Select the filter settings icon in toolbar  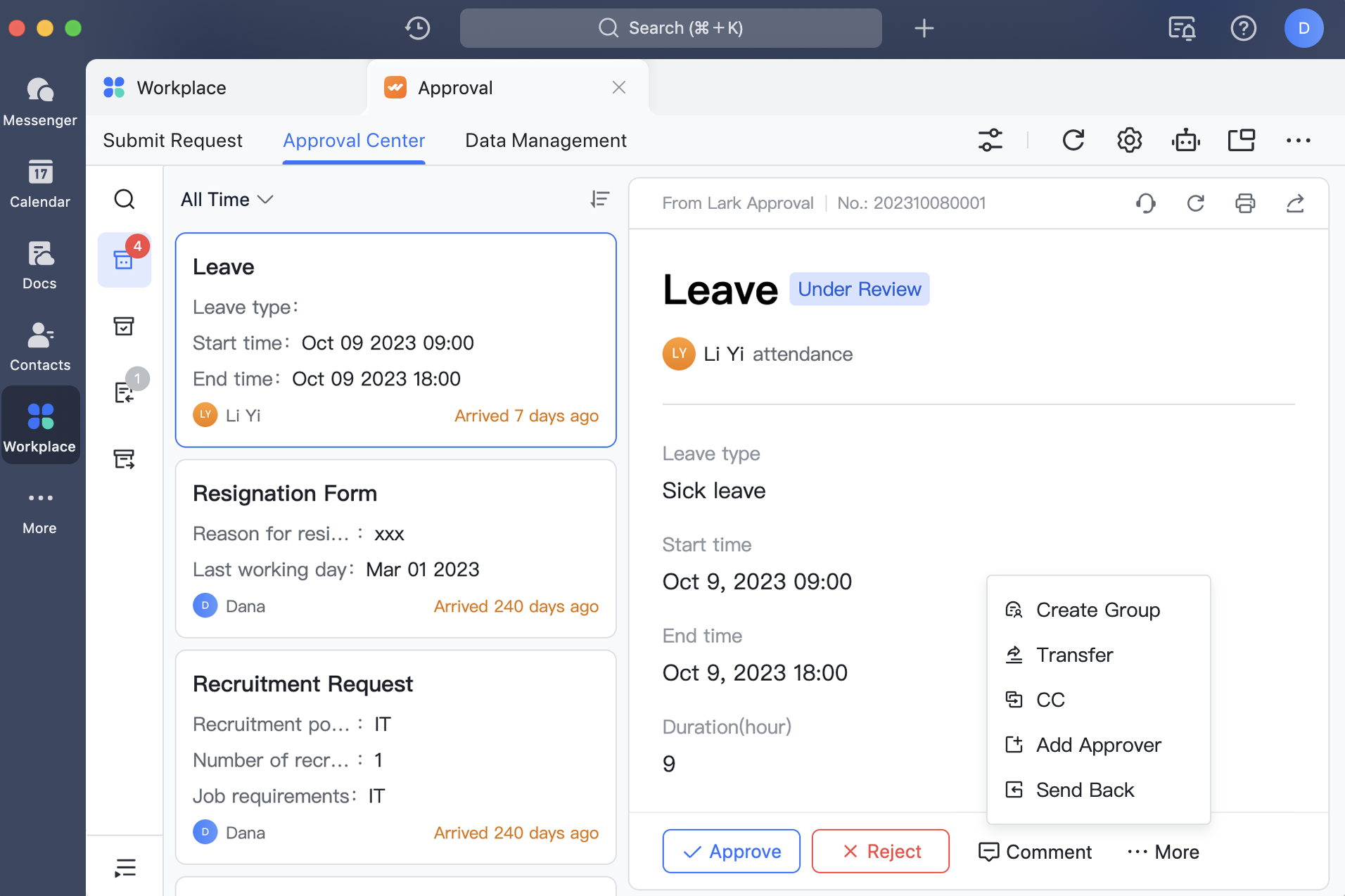990,140
